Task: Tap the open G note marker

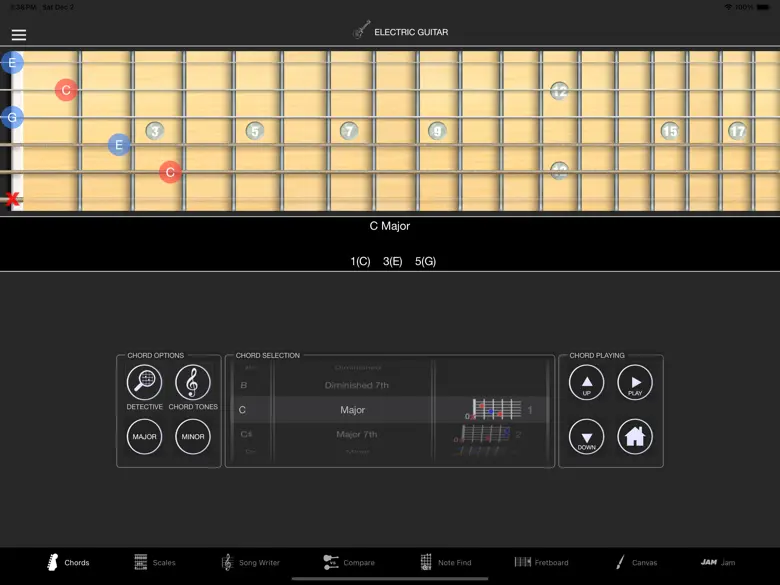Action: pyautogui.click(x=12, y=117)
